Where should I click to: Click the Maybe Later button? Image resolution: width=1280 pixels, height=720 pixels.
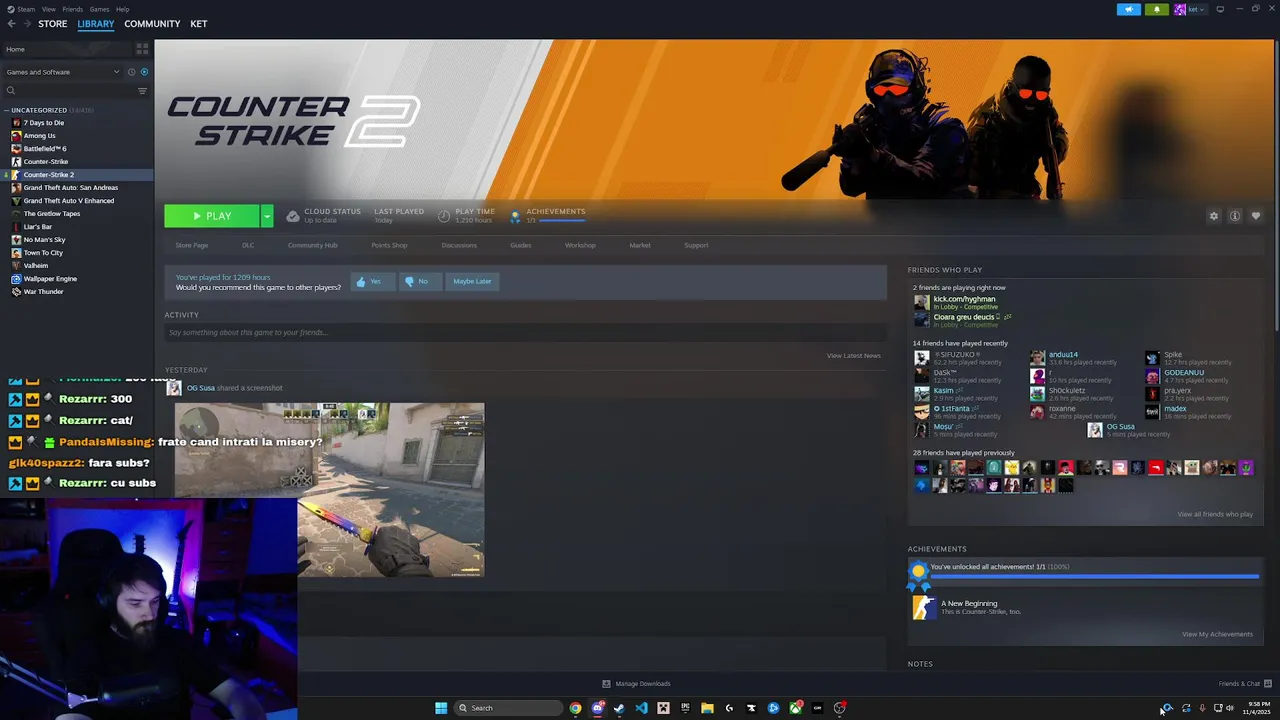click(472, 282)
